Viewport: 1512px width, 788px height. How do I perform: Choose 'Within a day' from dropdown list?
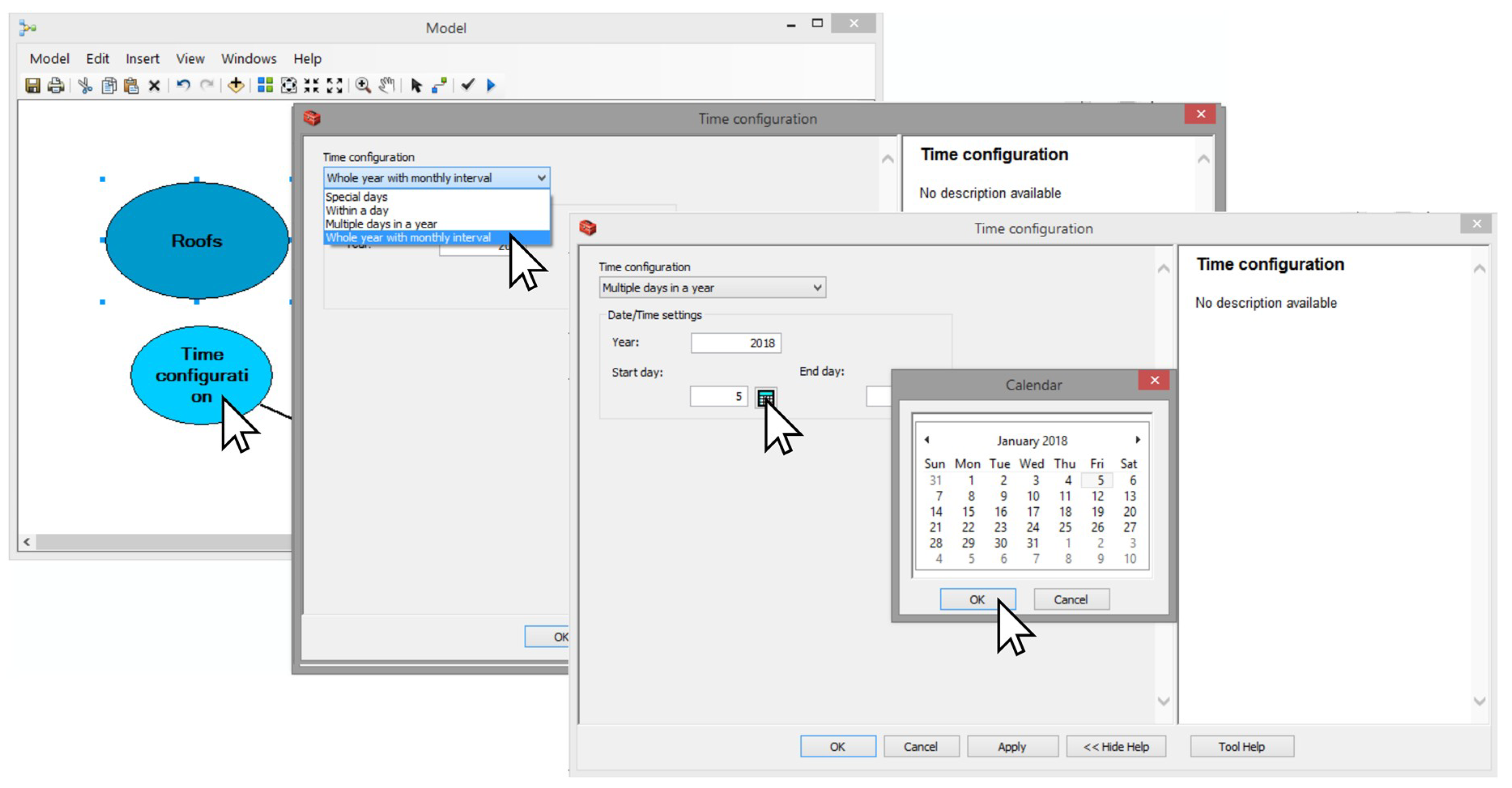[x=357, y=210]
